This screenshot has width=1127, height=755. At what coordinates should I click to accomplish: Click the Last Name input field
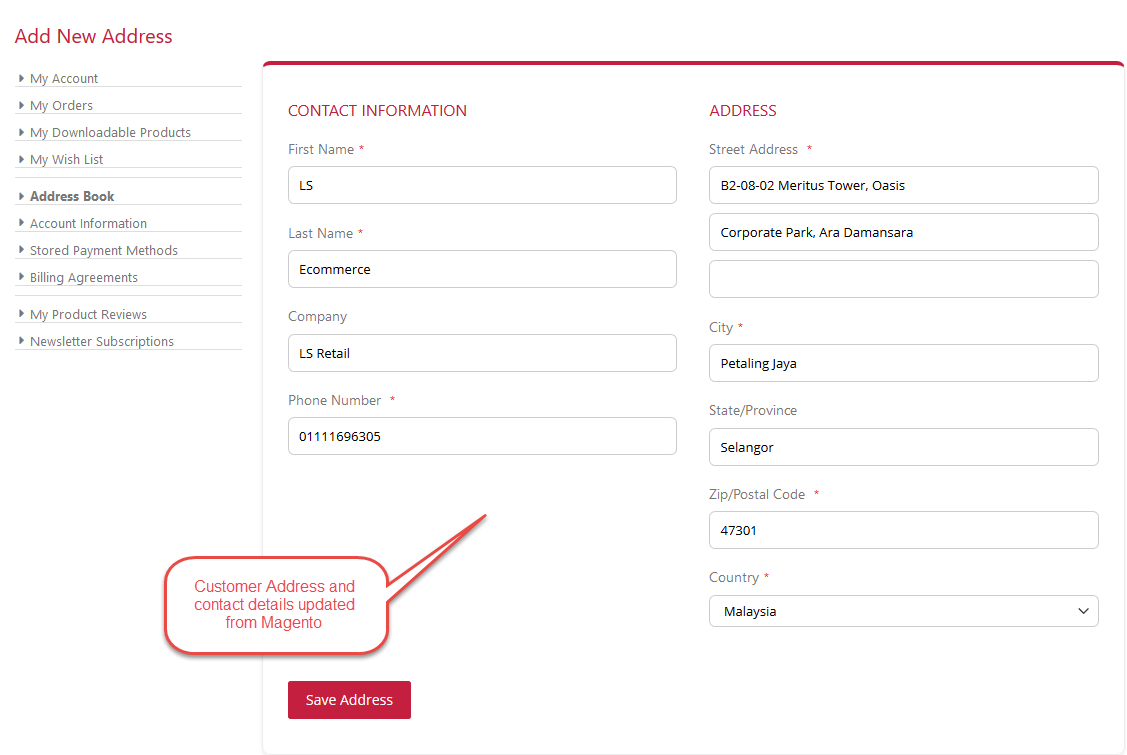(x=482, y=269)
